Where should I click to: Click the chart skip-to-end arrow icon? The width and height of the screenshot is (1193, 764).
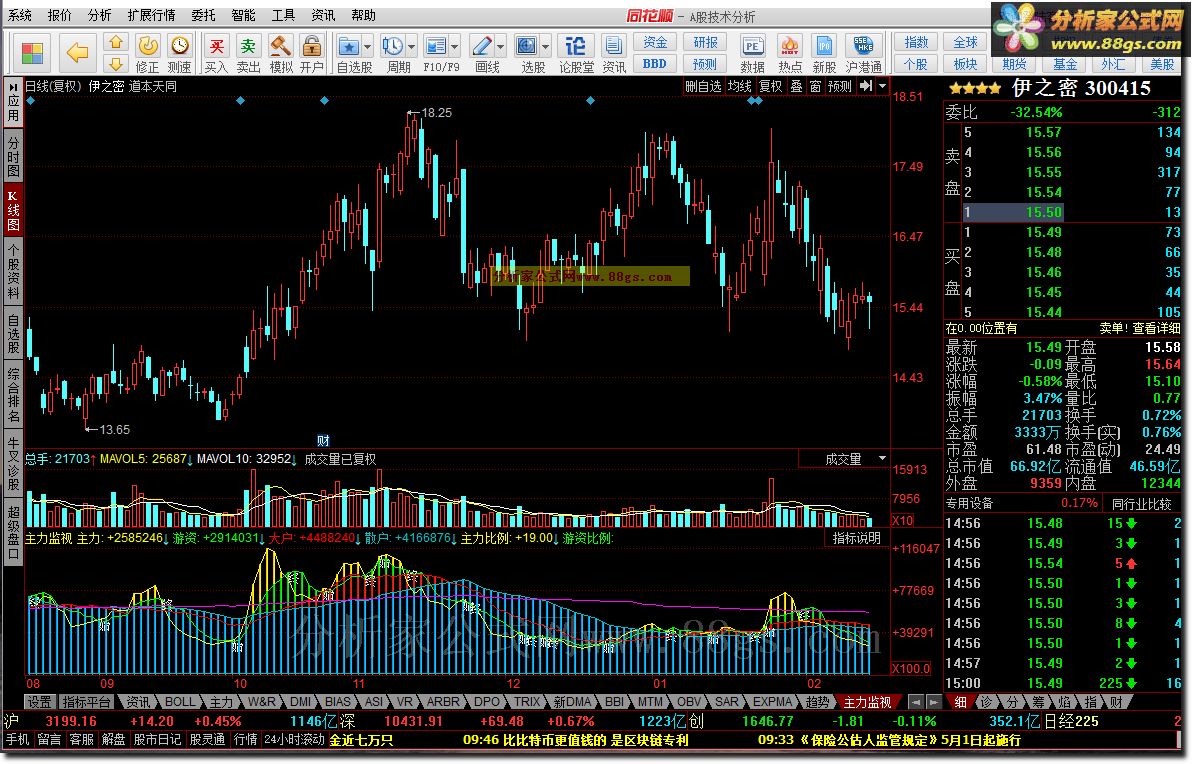(866, 86)
